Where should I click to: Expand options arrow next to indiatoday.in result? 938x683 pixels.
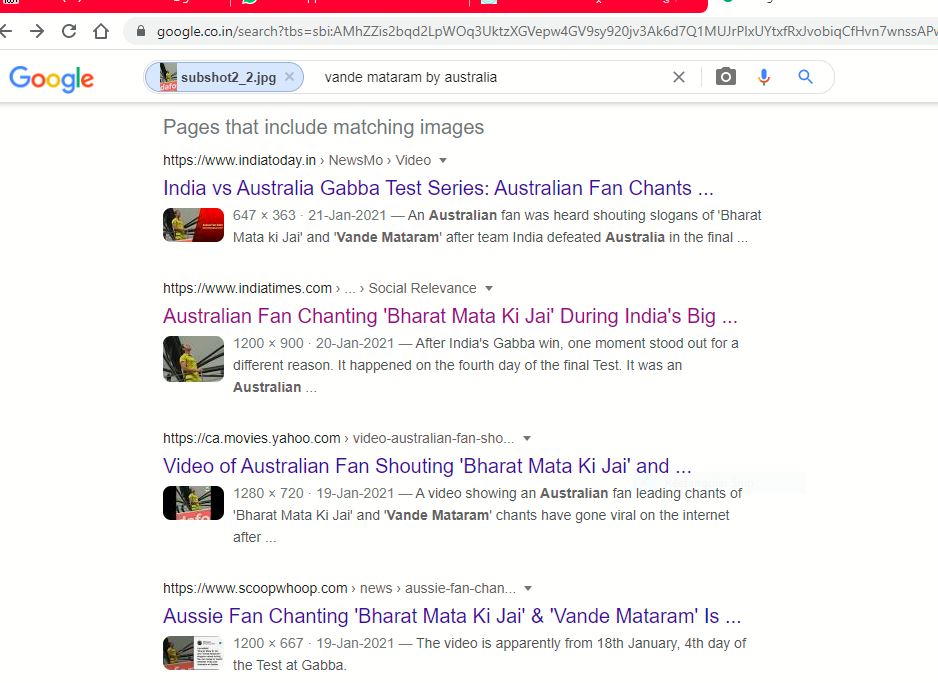(443, 160)
